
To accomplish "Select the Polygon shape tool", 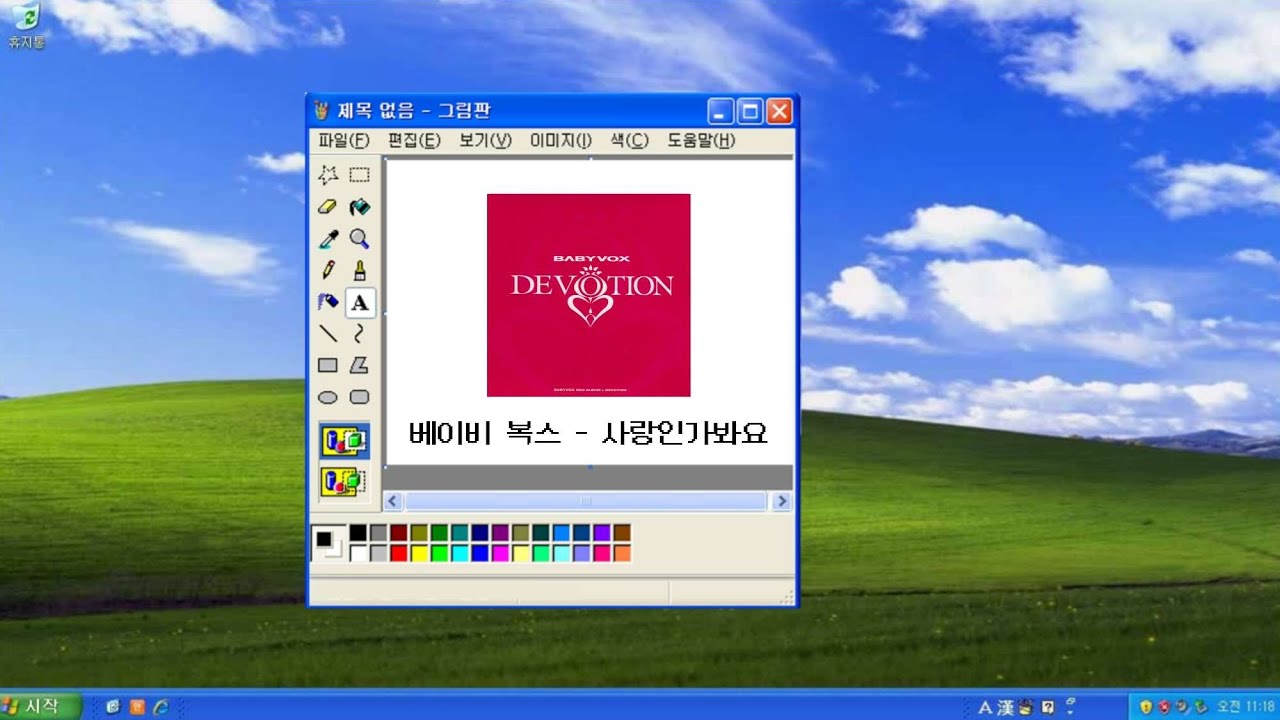I will (359, 365).
